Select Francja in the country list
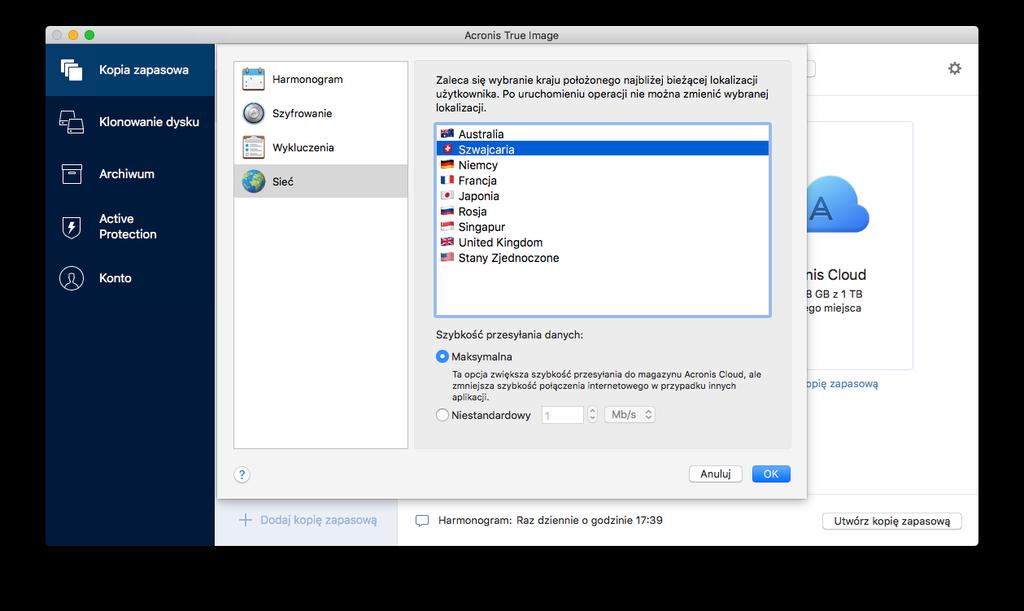 coord(602,180)
